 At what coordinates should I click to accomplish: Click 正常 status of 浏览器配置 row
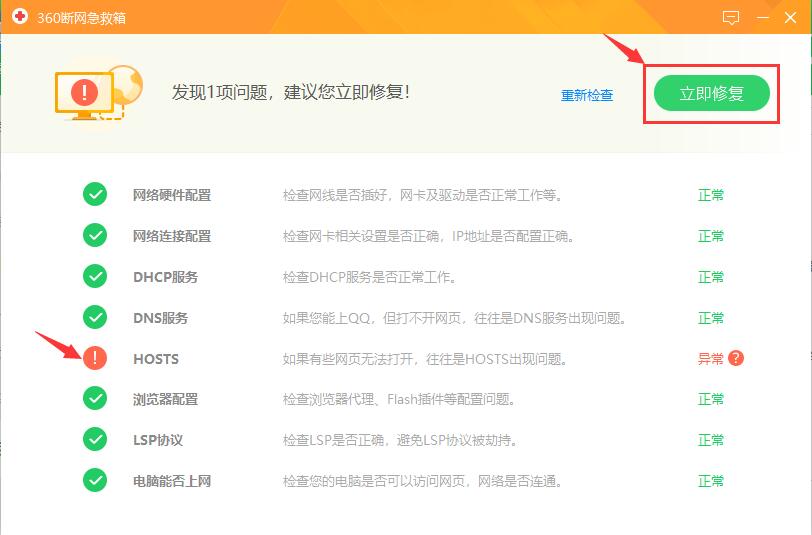click(710, 399)
